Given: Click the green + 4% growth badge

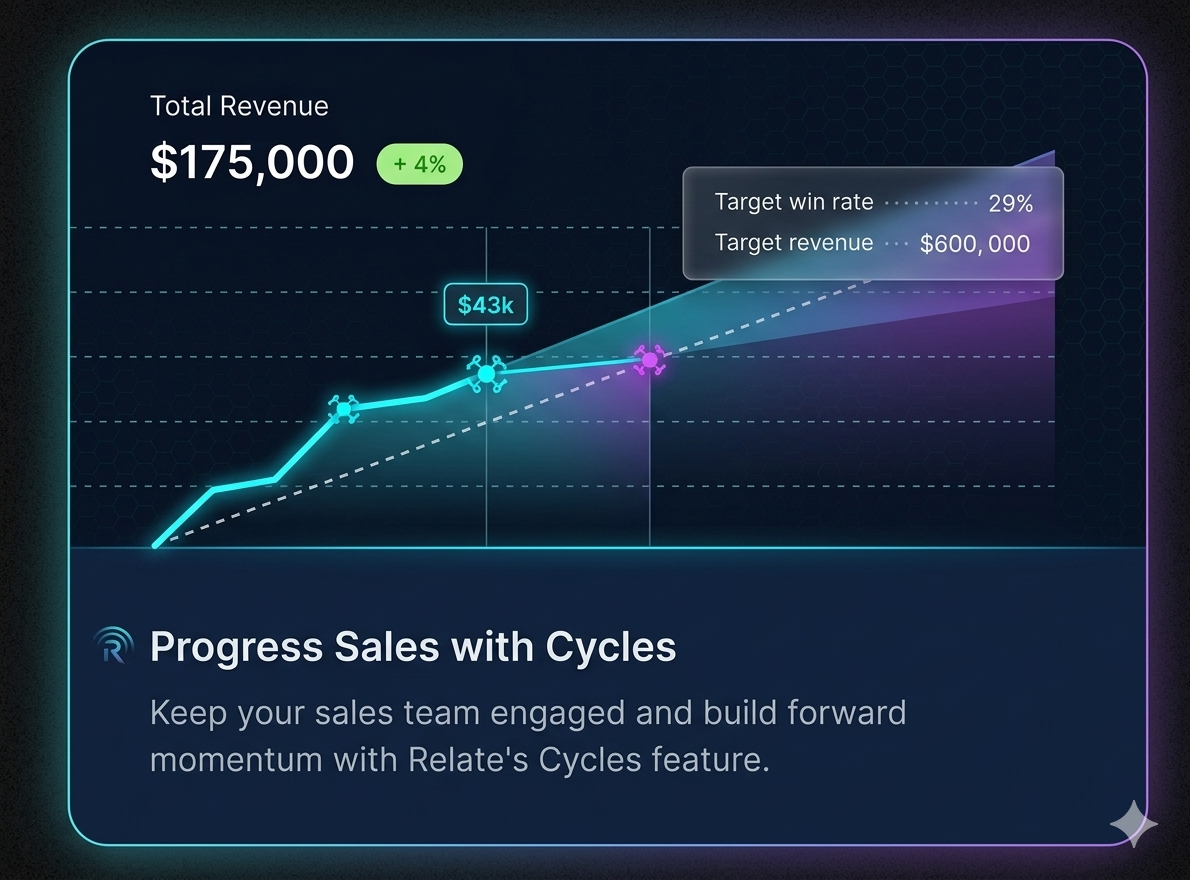Looking at the screenshot, I should tap(420, 164).
